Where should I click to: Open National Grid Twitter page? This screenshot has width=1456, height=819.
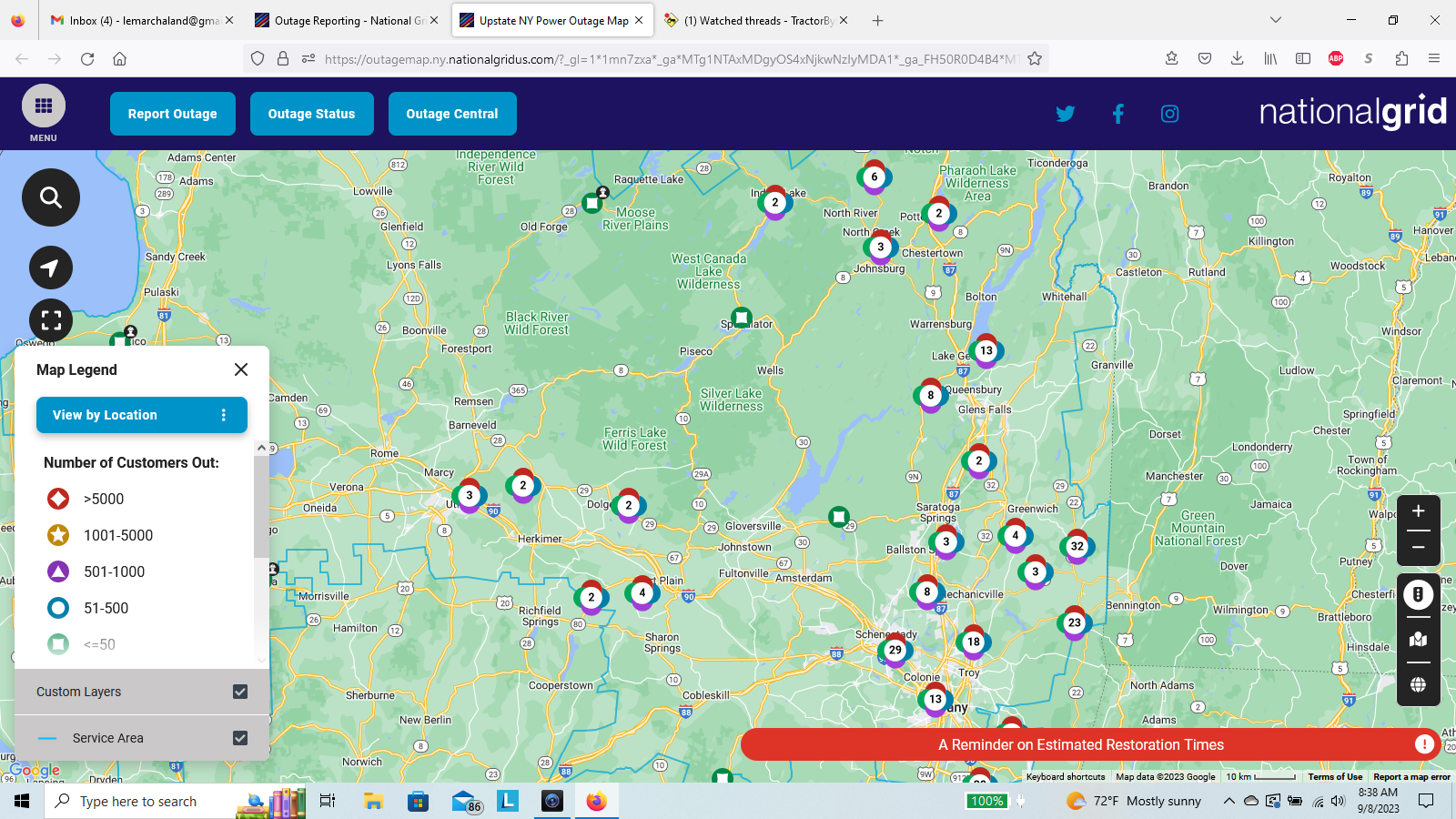(x=1066, y=114)
